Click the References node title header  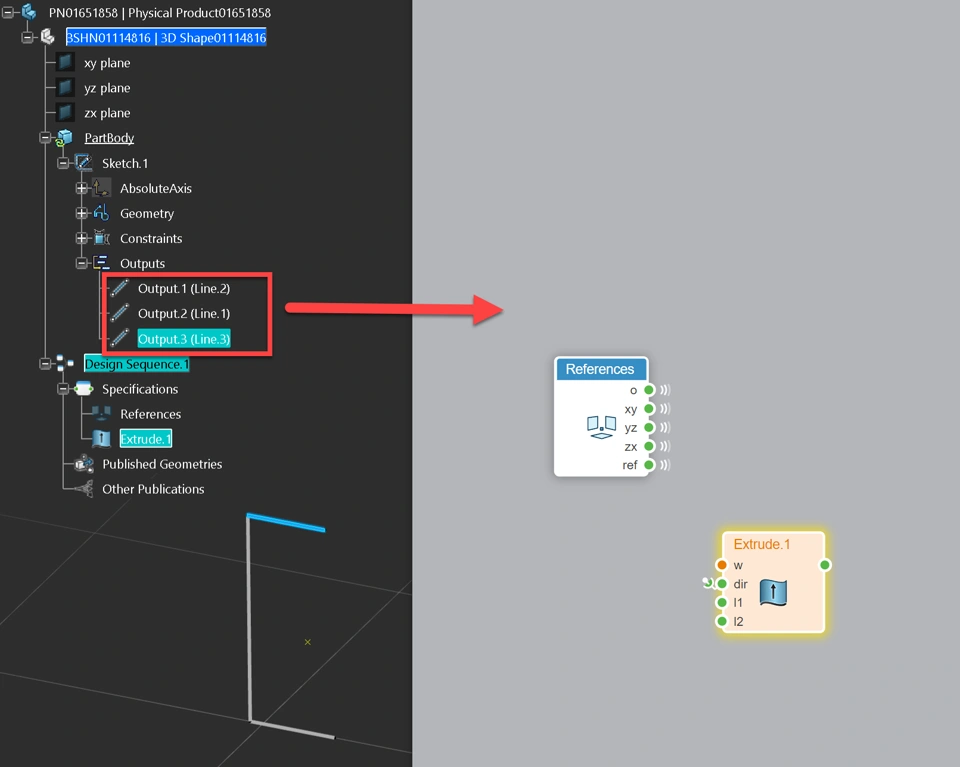(600, 369)
